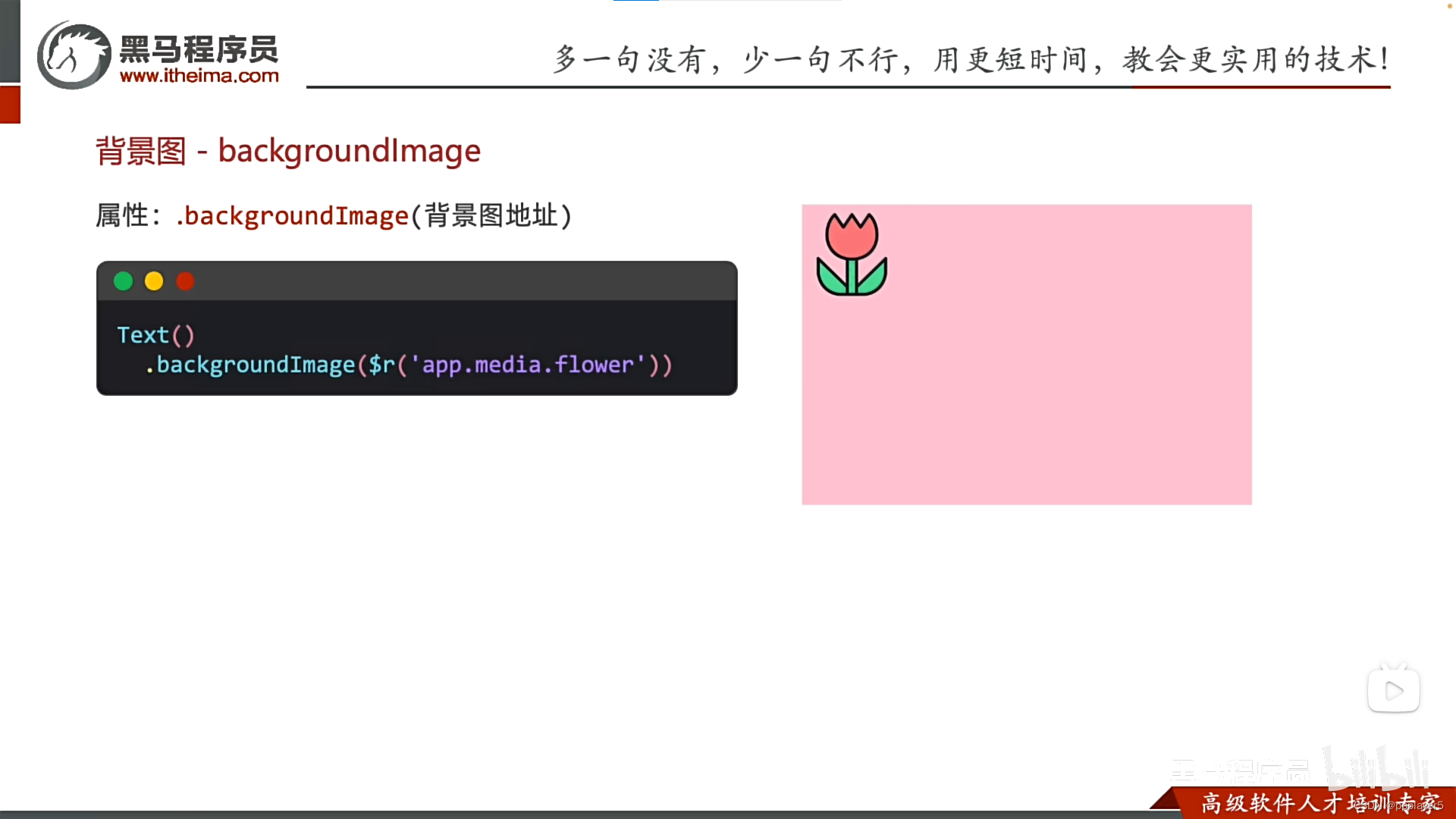The image size is (1456, 819).
Task: Click the text .backgroundImage(背景图地址)
Action: click(x=373, y=215)
